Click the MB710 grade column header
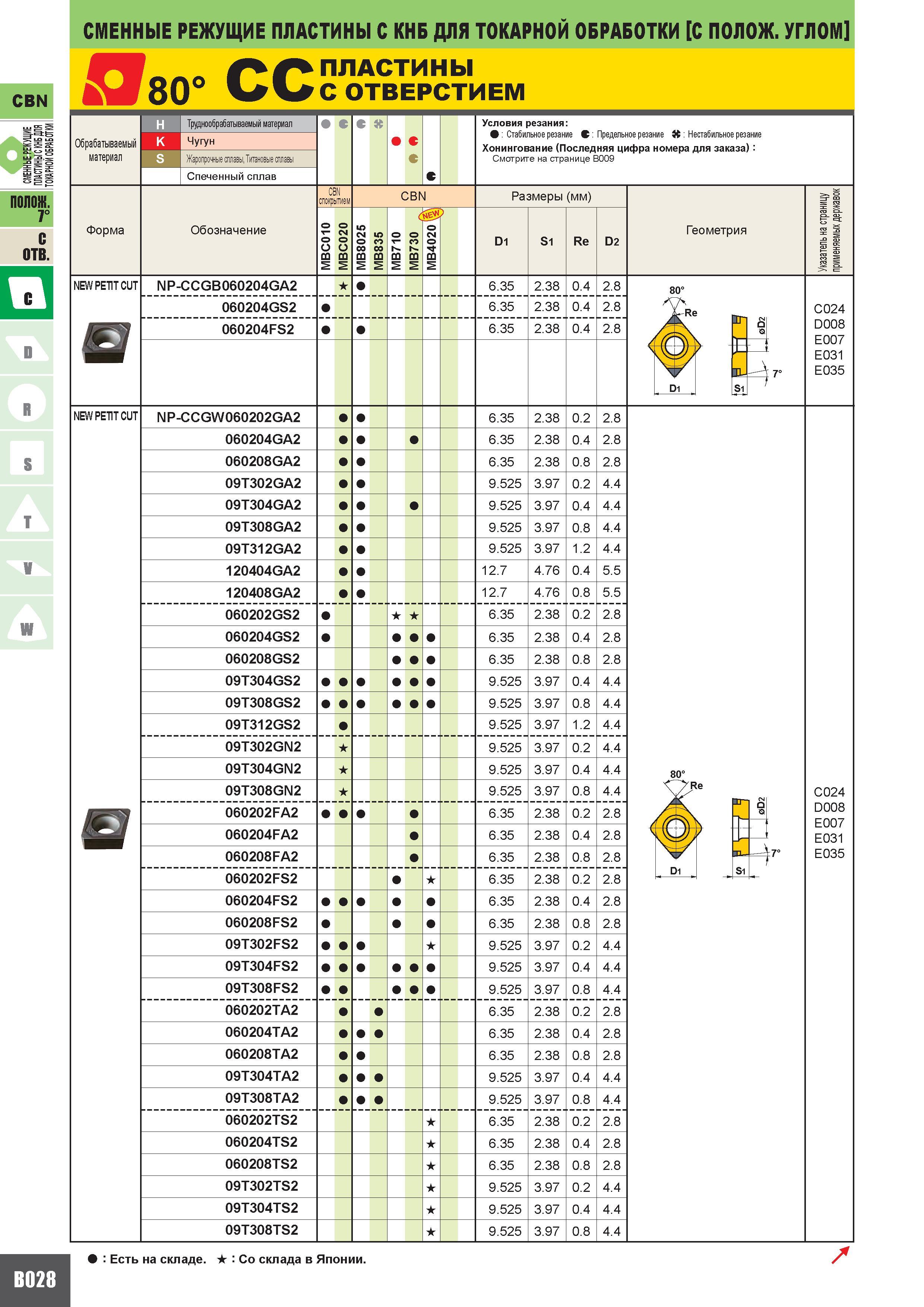924x1307 pixels. pos(396,250)
